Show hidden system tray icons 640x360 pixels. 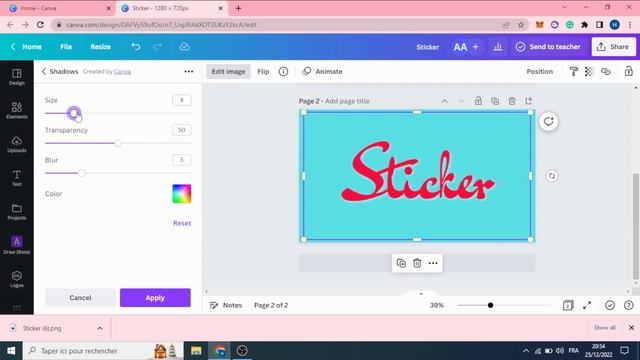point(526,351)
